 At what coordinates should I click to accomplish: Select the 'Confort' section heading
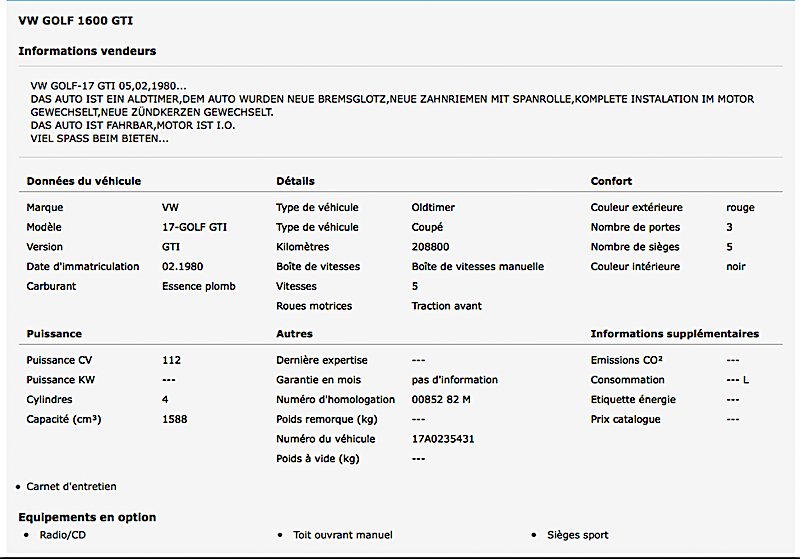(x=611, y=181)
